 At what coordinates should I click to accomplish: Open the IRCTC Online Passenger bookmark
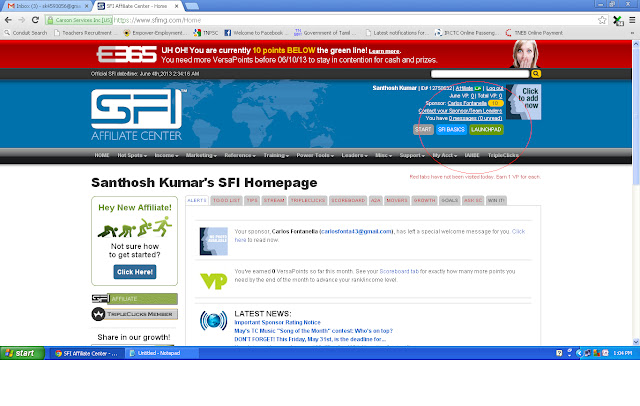(x=466, y=33)
